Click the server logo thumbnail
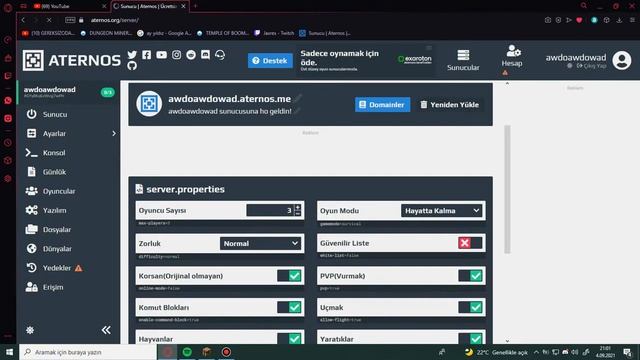The image size is (640, 360). coord(149,104)
